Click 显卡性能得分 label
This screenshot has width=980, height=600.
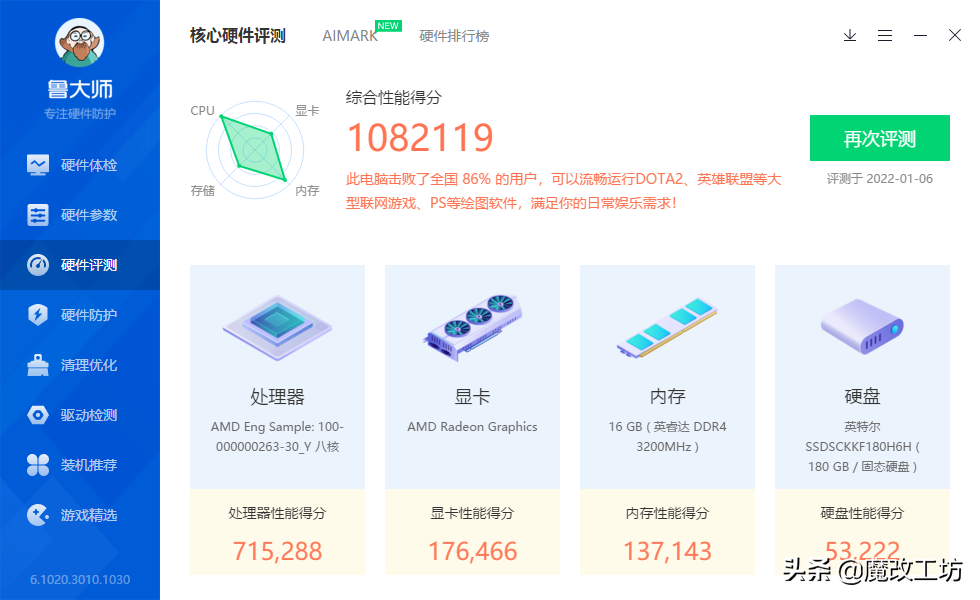click(x=472, y=513)
